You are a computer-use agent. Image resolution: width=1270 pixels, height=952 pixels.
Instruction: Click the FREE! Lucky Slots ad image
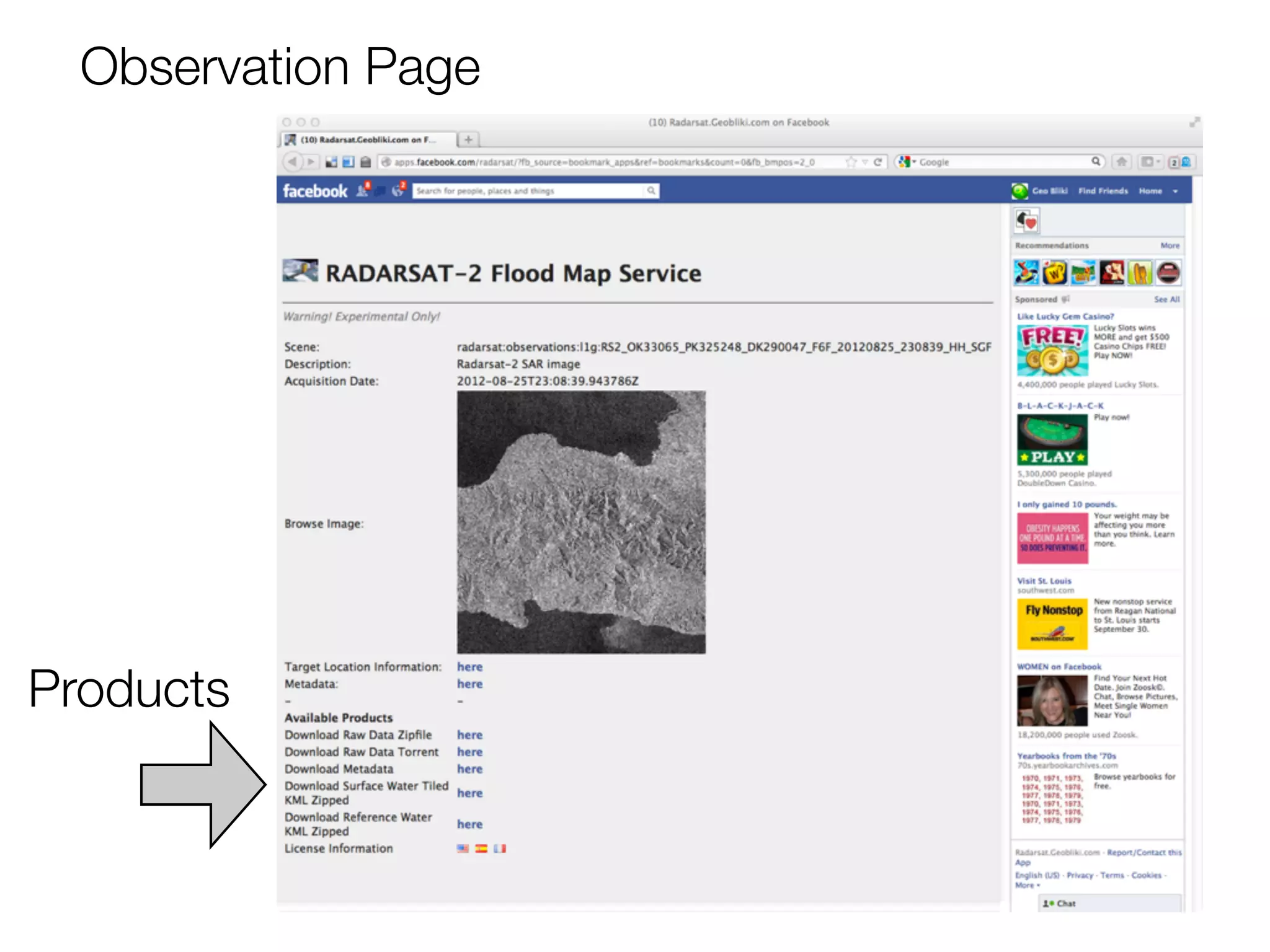tap(1052, 350)
